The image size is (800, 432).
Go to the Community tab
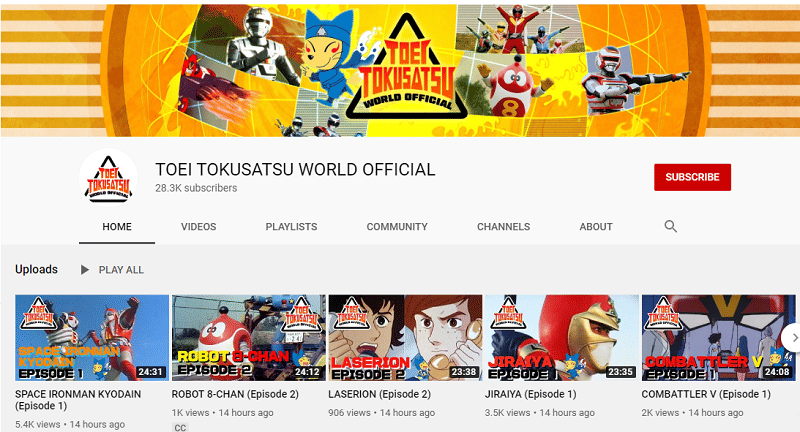[x=397, y=227]
